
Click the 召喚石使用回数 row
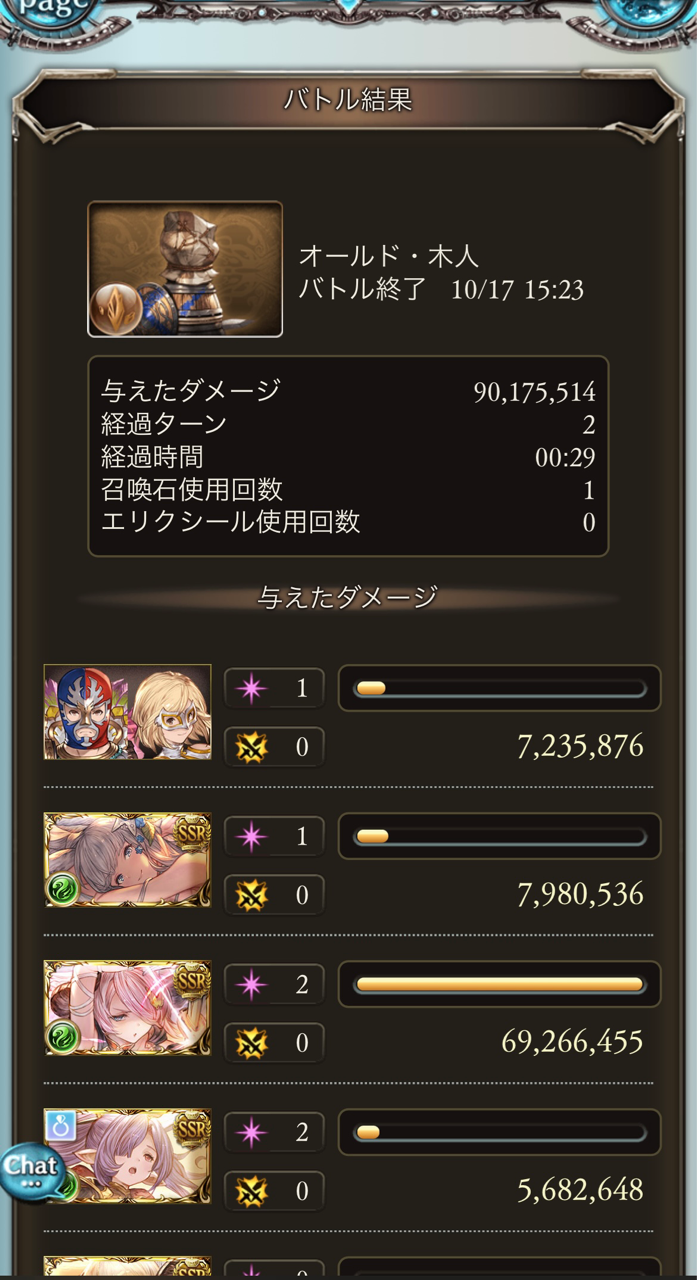click(x=348, y=489)
